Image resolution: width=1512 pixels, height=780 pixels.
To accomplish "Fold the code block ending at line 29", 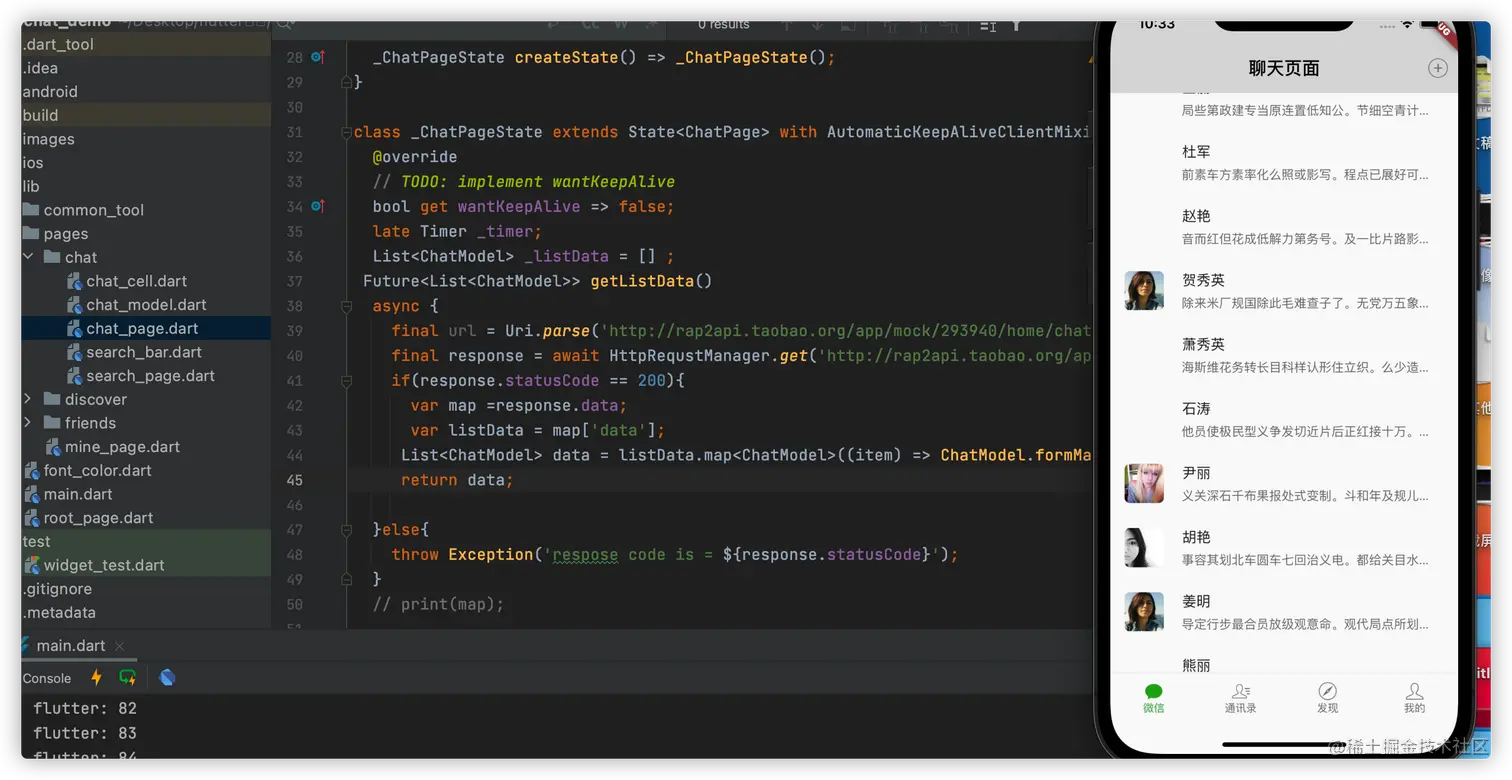I will coord(346,82).
